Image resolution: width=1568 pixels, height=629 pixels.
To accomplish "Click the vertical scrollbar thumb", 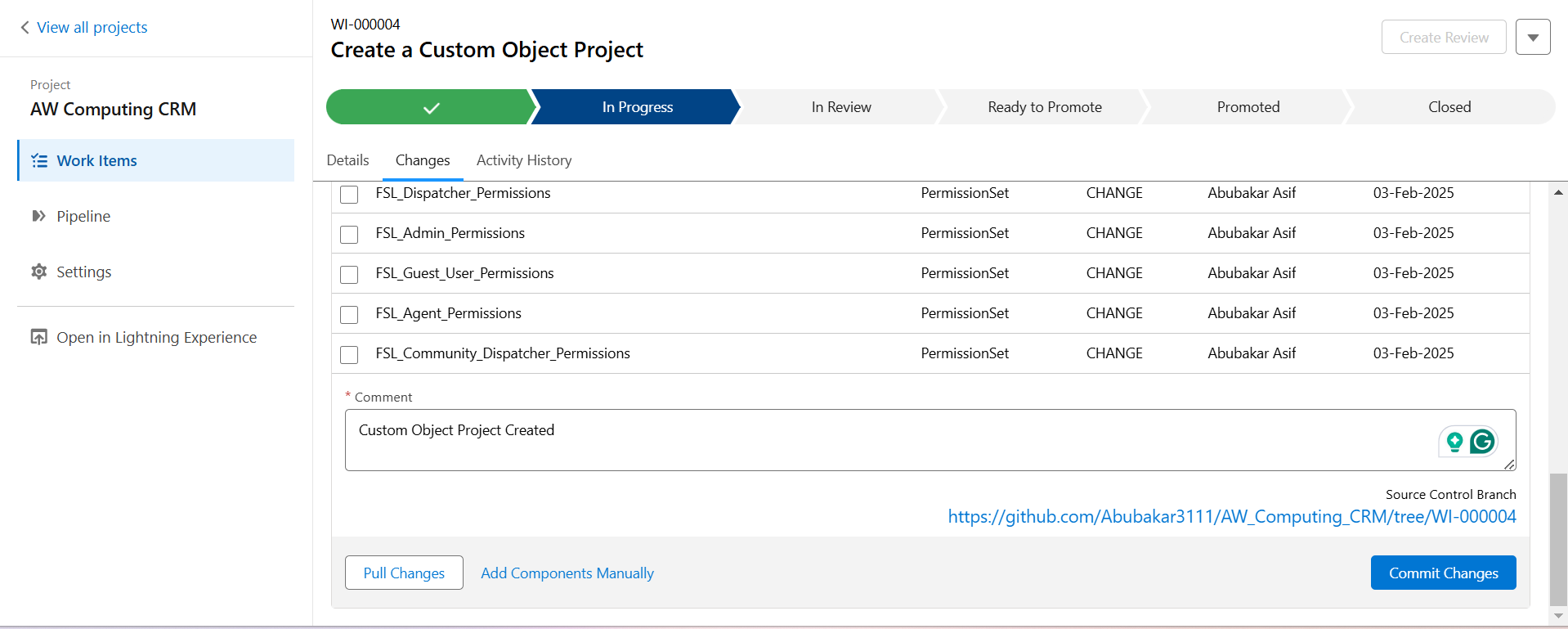I will coord(1558,538).
